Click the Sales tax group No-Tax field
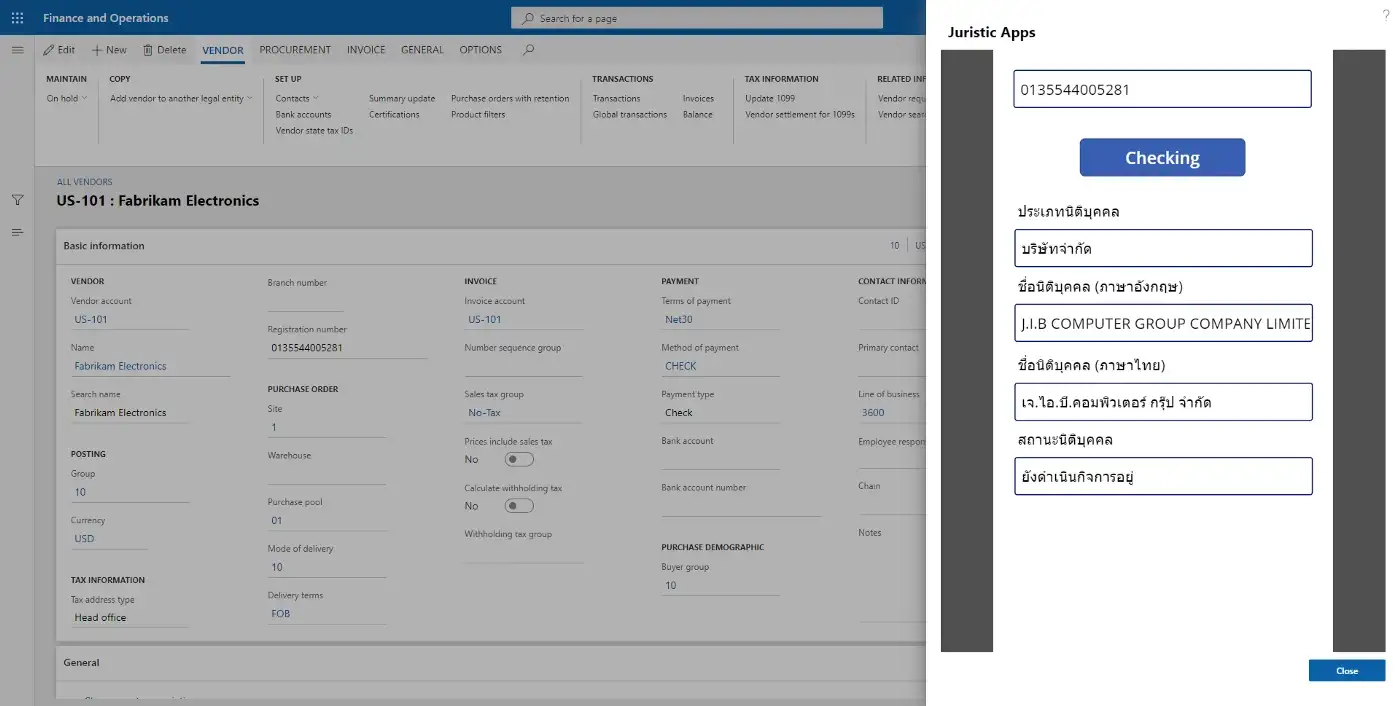Image resolution: width=1400 pixels, height=706 pixels. coord(523,412)
